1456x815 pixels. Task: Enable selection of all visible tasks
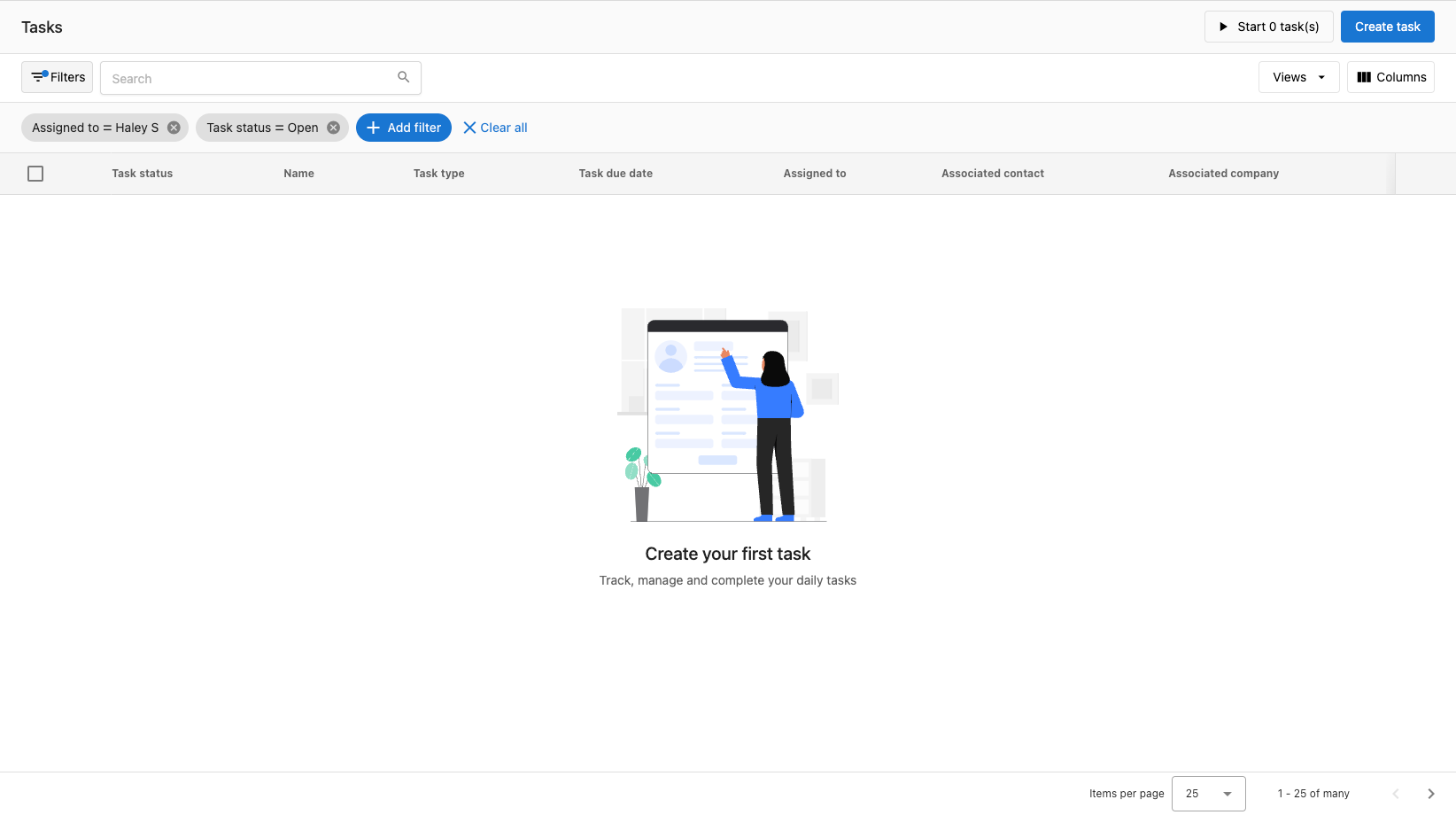[x=35, y=174]
